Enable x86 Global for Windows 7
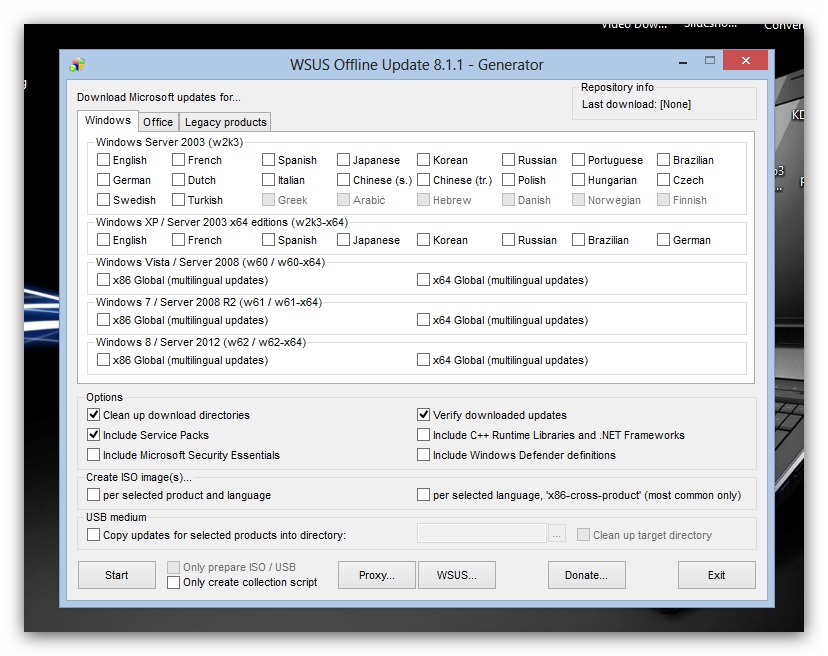 pos(104,320)
